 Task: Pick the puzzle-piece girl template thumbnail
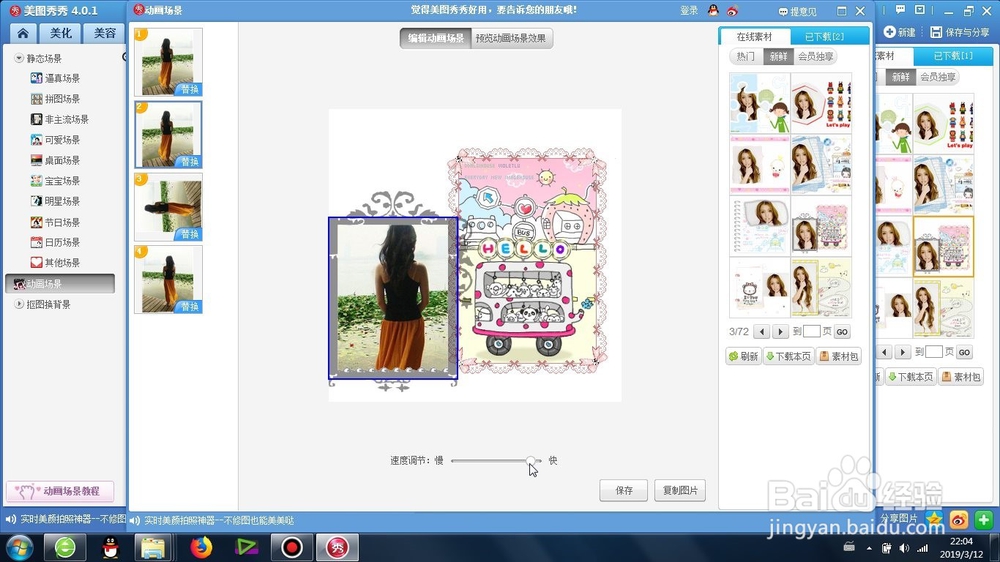(760, 102)
